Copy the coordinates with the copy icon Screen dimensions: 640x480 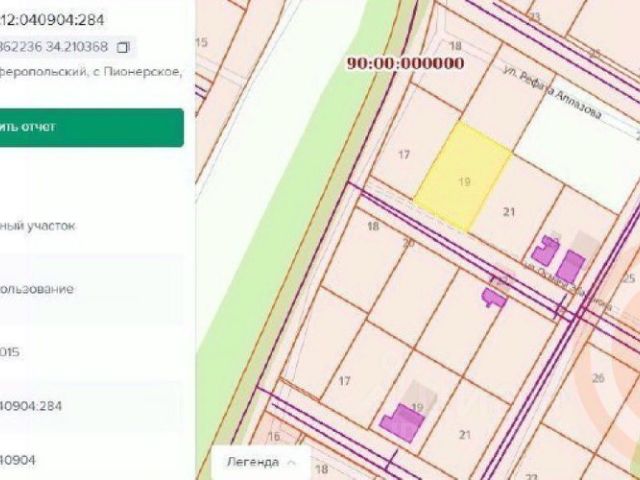click(122, 47)
